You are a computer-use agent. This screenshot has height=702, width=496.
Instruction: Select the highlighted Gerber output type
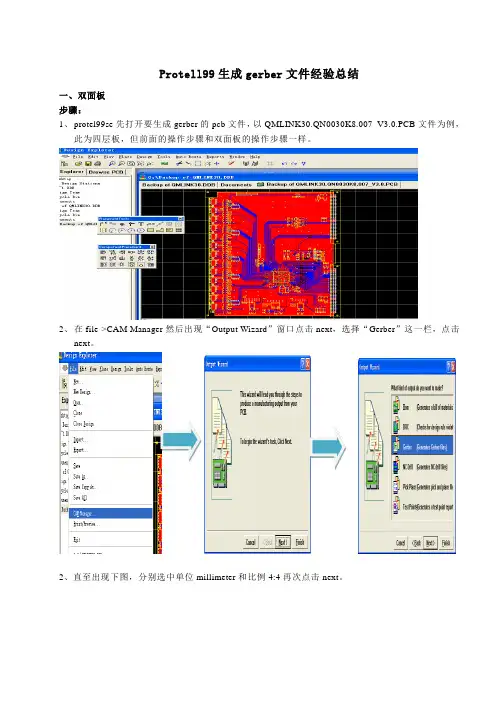pyautogui.click(x=423, y=446)
